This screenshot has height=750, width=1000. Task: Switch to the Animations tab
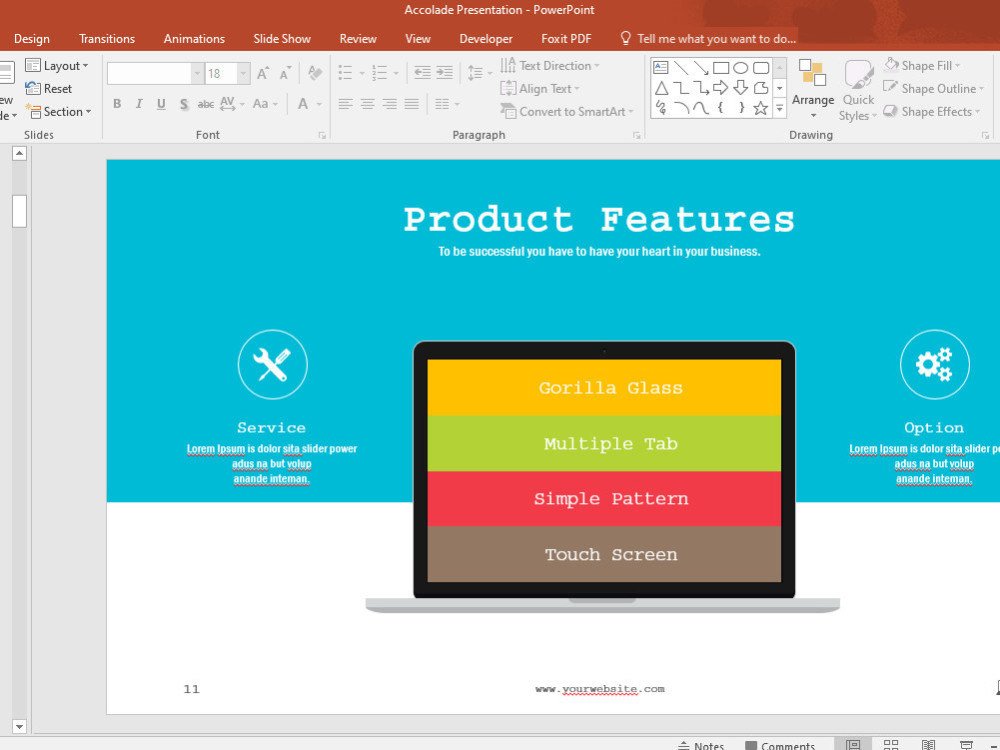(194, 38)
